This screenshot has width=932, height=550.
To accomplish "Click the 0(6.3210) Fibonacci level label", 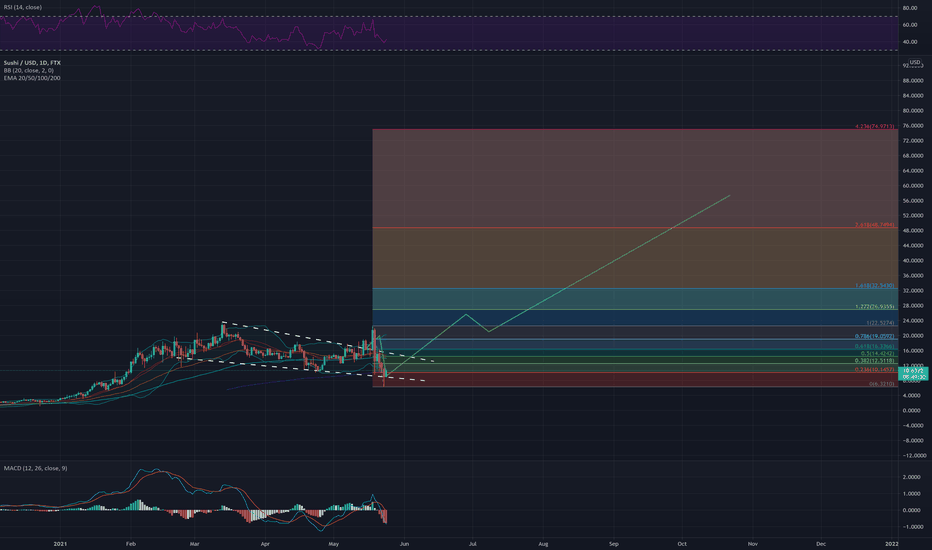I will click(x=881, y=384).
